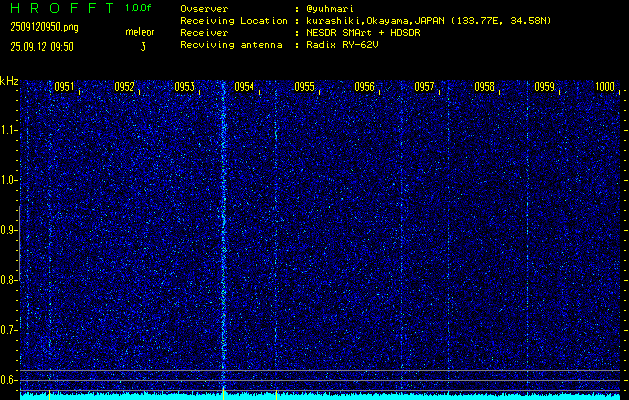The image size is (629, 400).
Task: Click the HROFFT title text
Action: pyautogui.click(x=62, y=8)
